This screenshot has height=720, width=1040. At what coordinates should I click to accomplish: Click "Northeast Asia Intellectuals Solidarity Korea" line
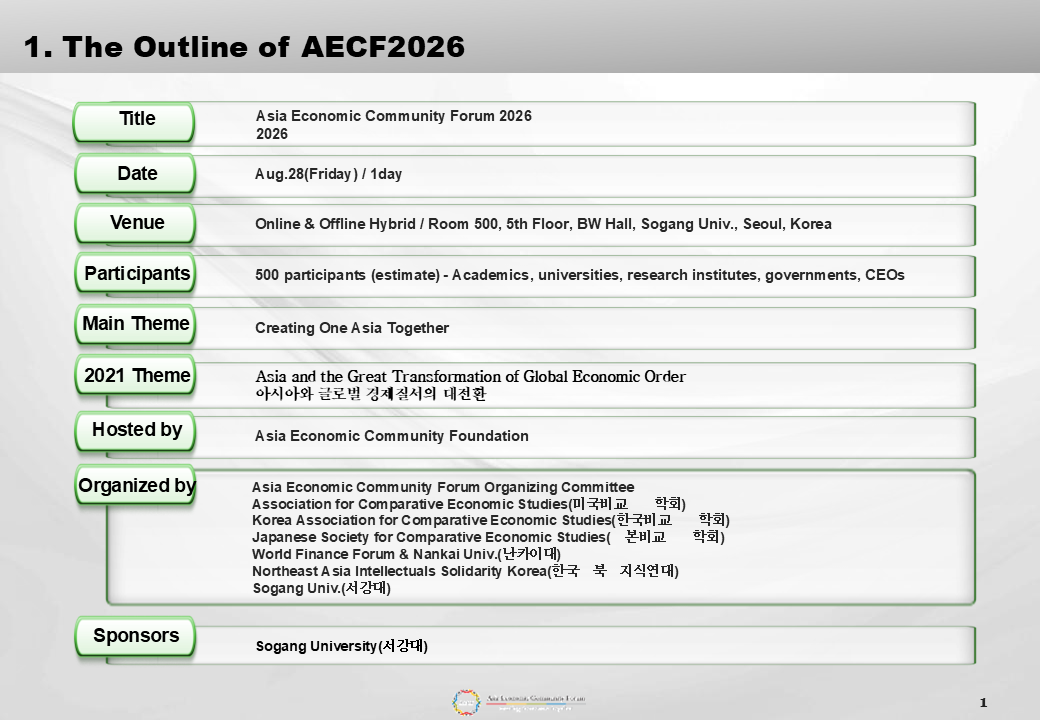point(466,571)
